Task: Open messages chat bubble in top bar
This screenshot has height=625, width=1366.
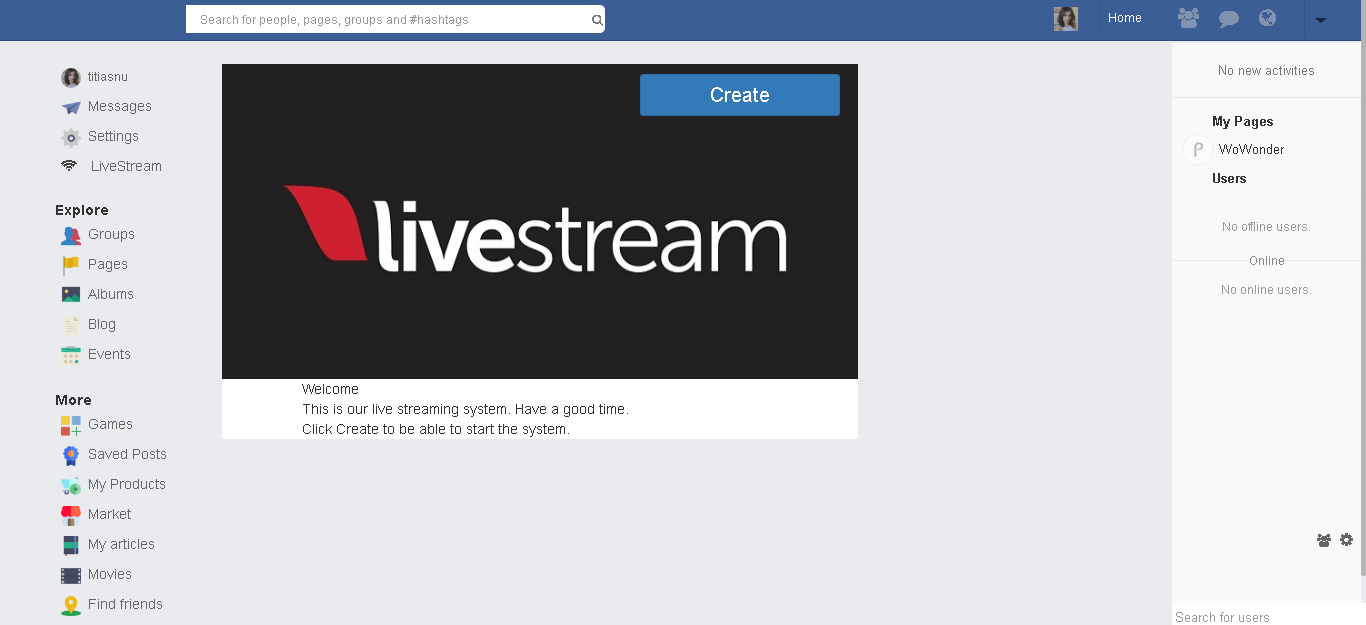Action: coord(1229,18)
